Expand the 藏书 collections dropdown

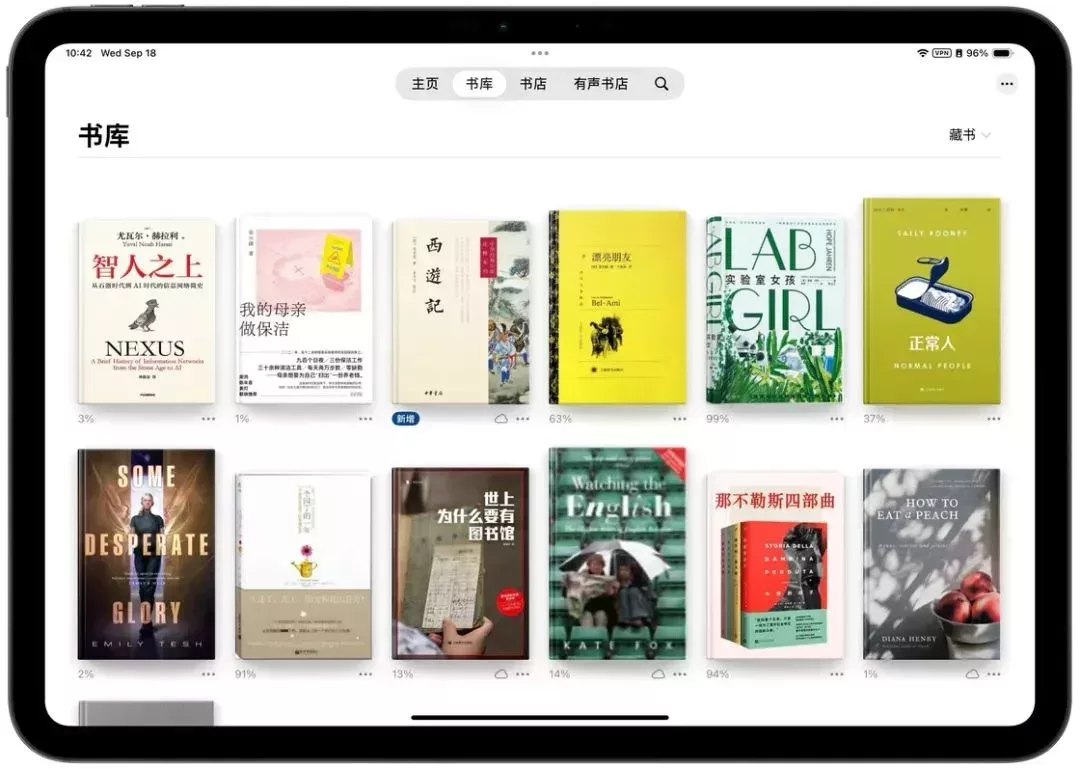970,135
